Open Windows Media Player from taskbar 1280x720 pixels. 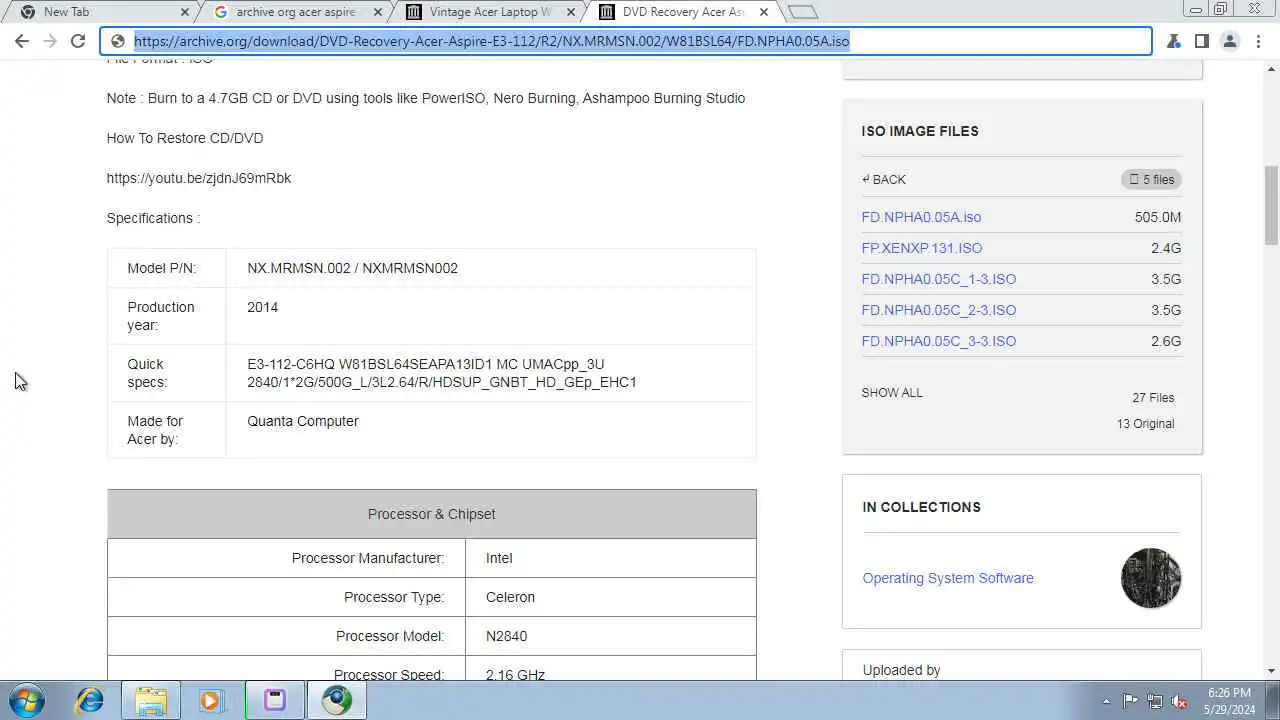point(211,700)
